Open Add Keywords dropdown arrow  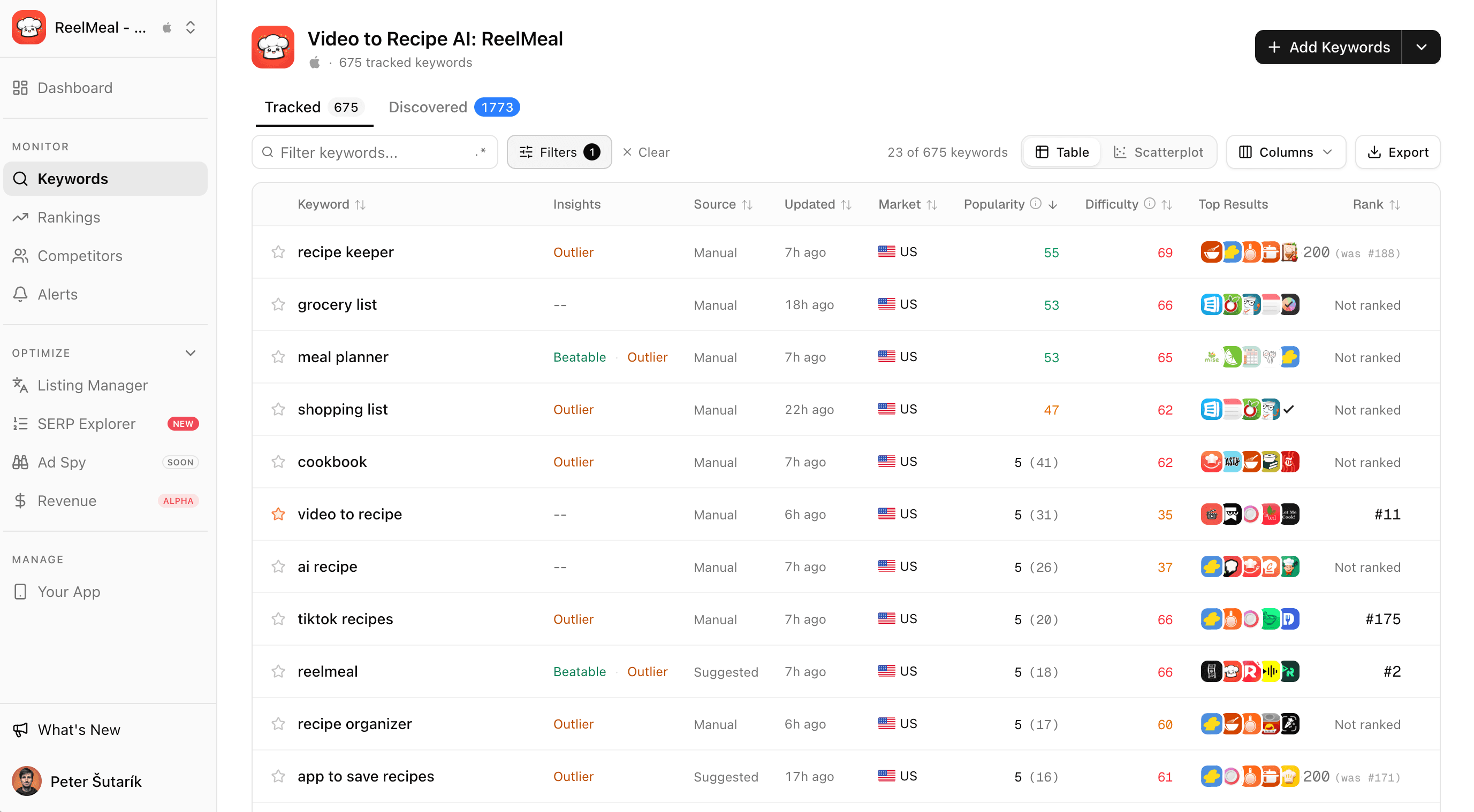tap(1422, 48)
